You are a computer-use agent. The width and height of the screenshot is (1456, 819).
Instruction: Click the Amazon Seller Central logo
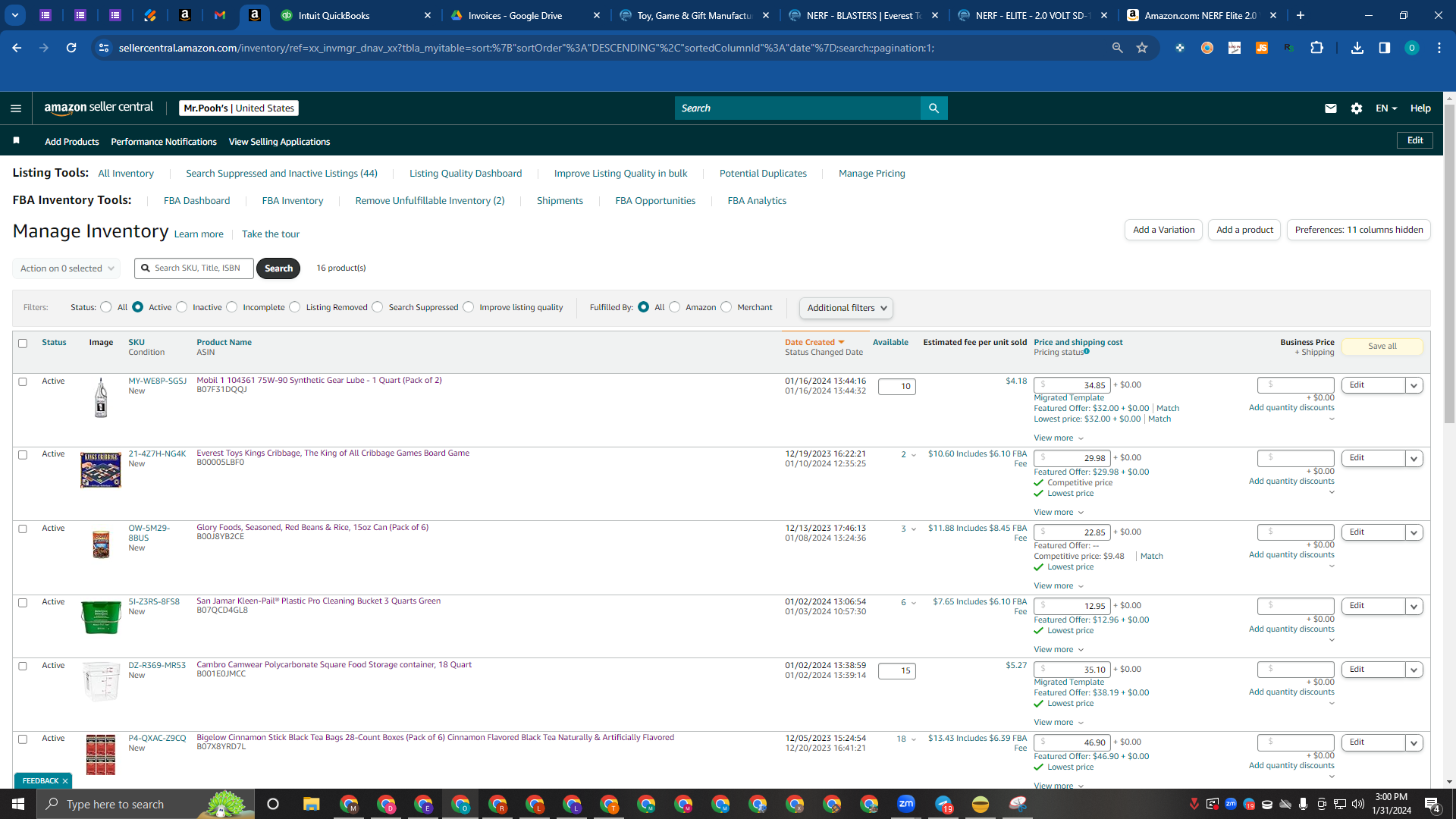(x=99, y=108)
